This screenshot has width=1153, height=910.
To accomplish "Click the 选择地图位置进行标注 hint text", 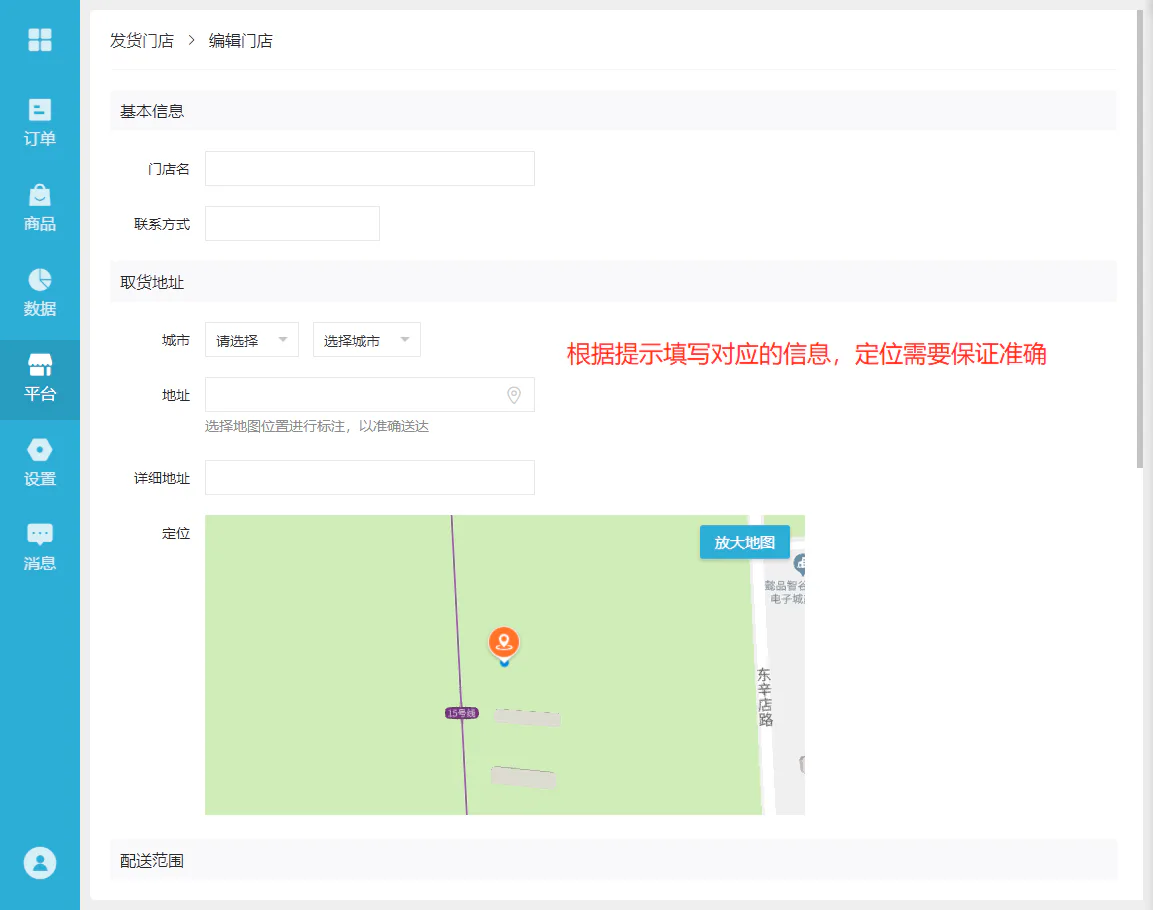I will [x=317, y=426].
